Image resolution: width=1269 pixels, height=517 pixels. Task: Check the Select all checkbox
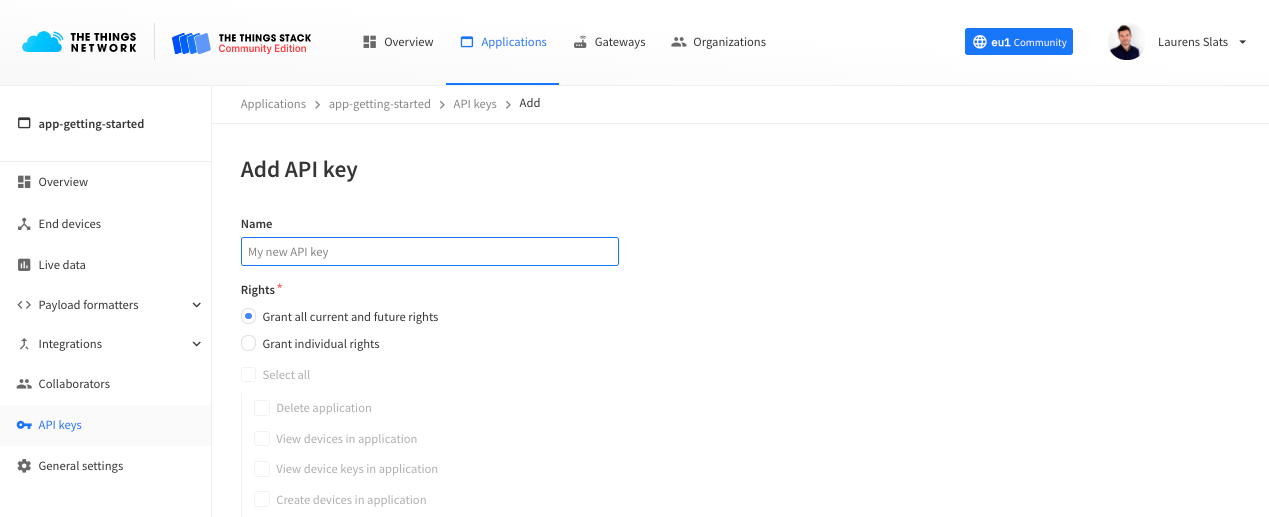tap(249, 374)
